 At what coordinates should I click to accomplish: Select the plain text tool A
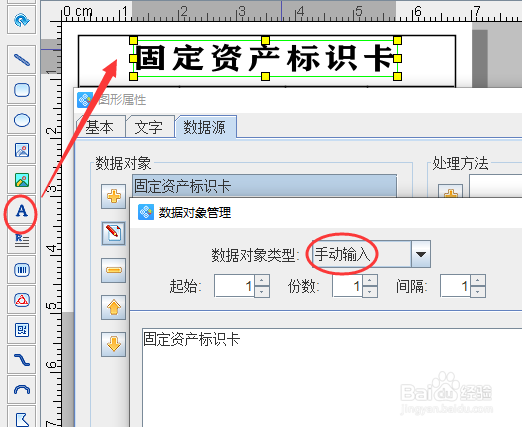(x=22, y=211)
